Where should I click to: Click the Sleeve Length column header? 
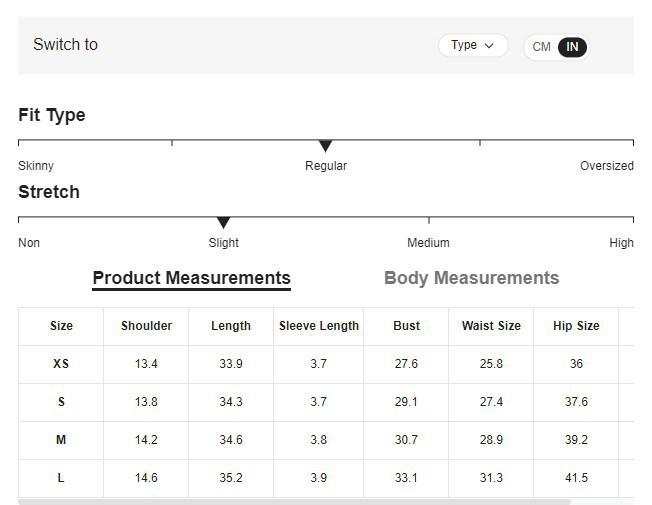[x=318, y=326]
